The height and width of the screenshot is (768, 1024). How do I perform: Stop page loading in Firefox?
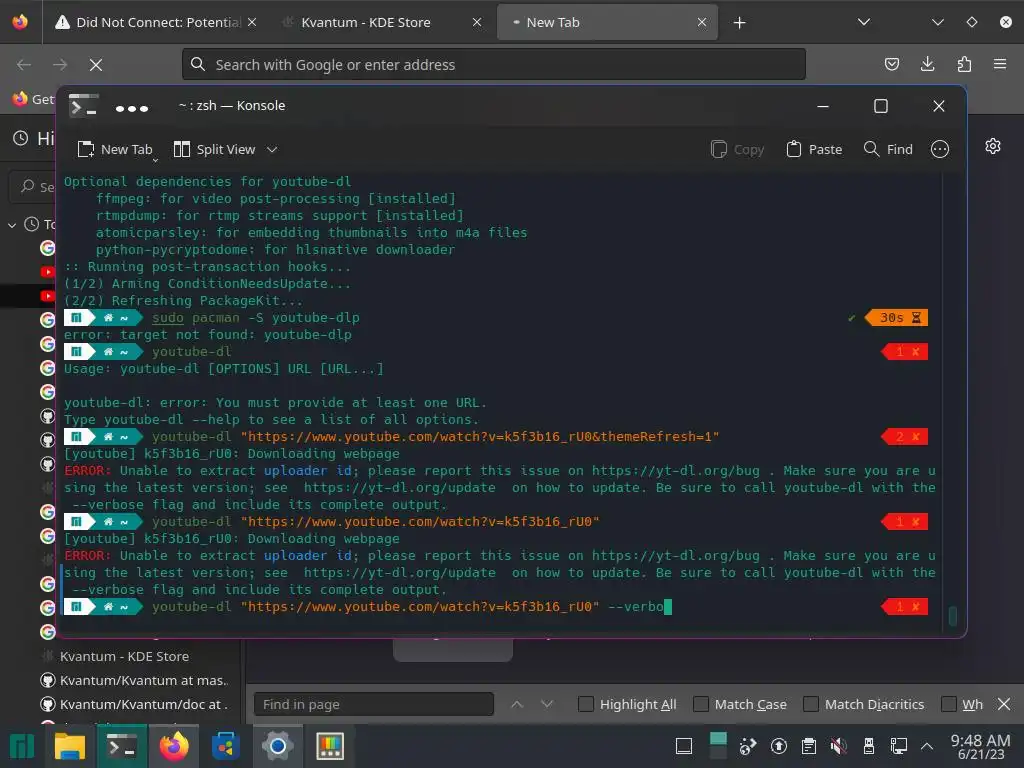click(x=96, y=65)
